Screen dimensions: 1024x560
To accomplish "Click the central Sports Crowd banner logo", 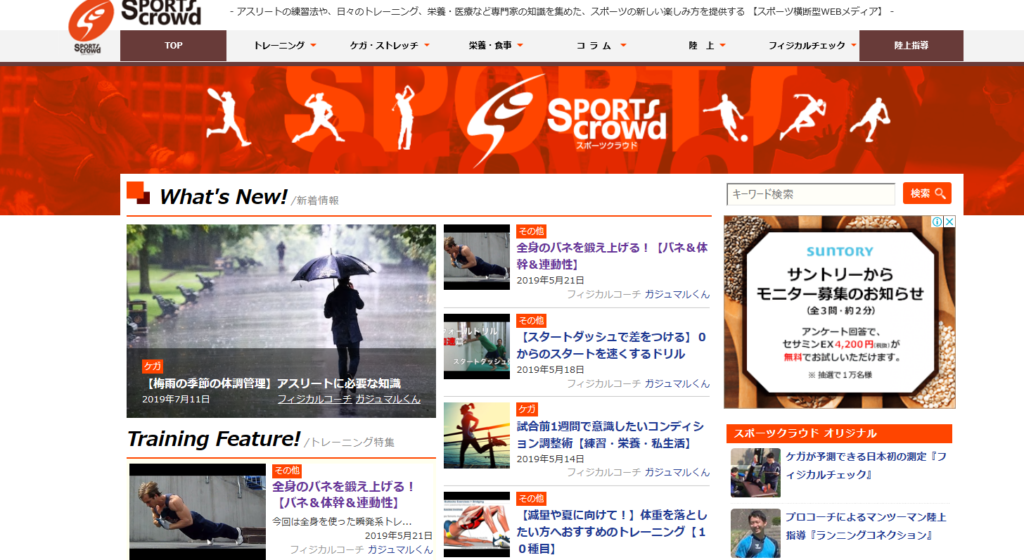I will 567,121.
